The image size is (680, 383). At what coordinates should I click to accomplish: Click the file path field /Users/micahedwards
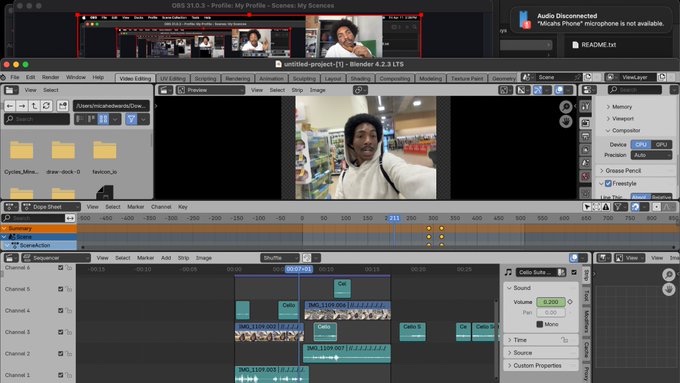(112, 105)
